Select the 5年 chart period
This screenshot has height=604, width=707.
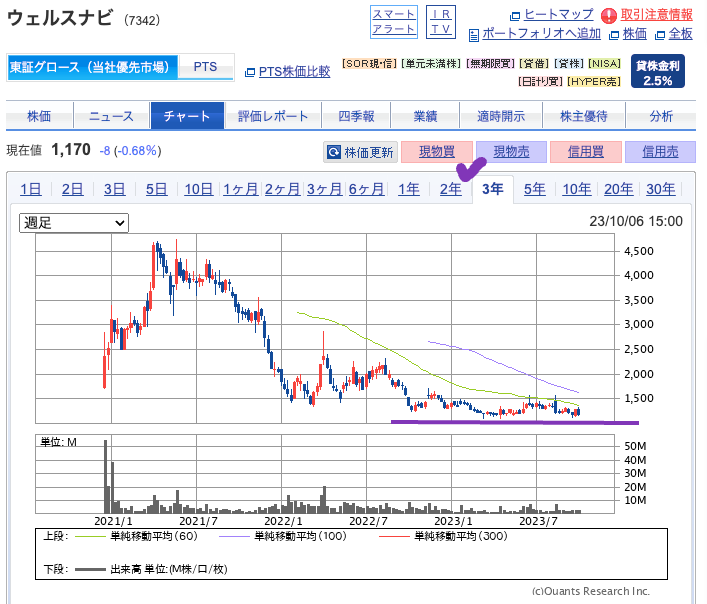[535, 189]
